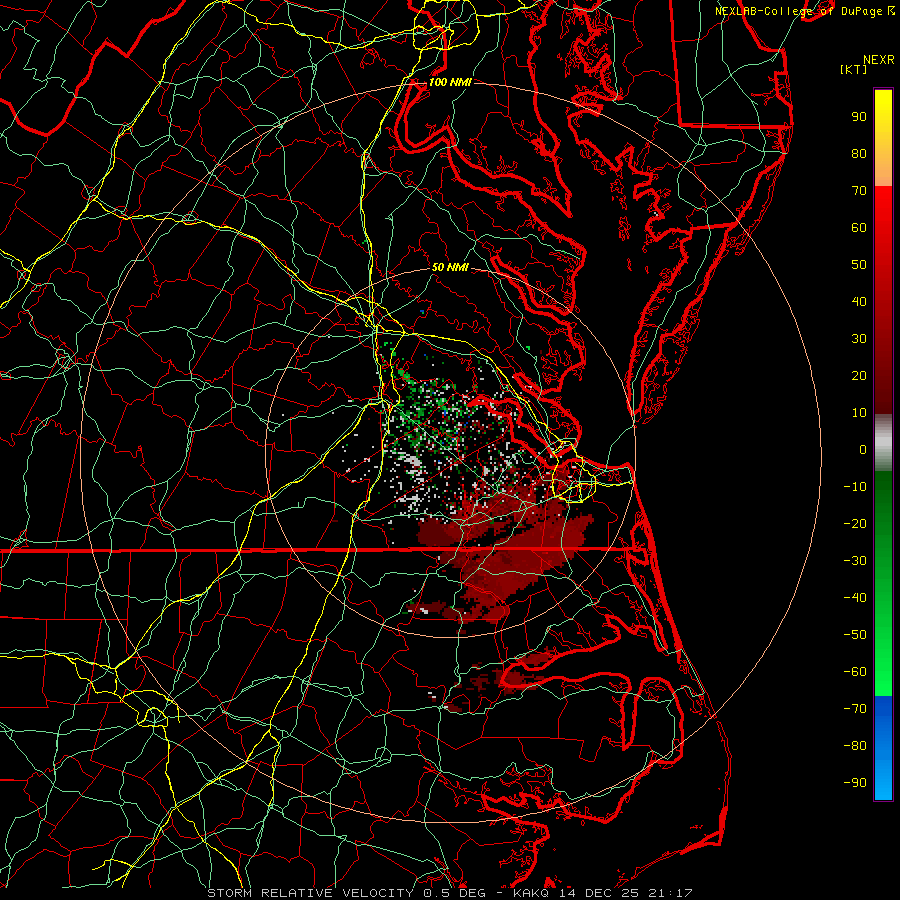The width and height of the screenshot is (900, 900).
Task: Click the orange segment of the color bar
Action: click(883, 169)
